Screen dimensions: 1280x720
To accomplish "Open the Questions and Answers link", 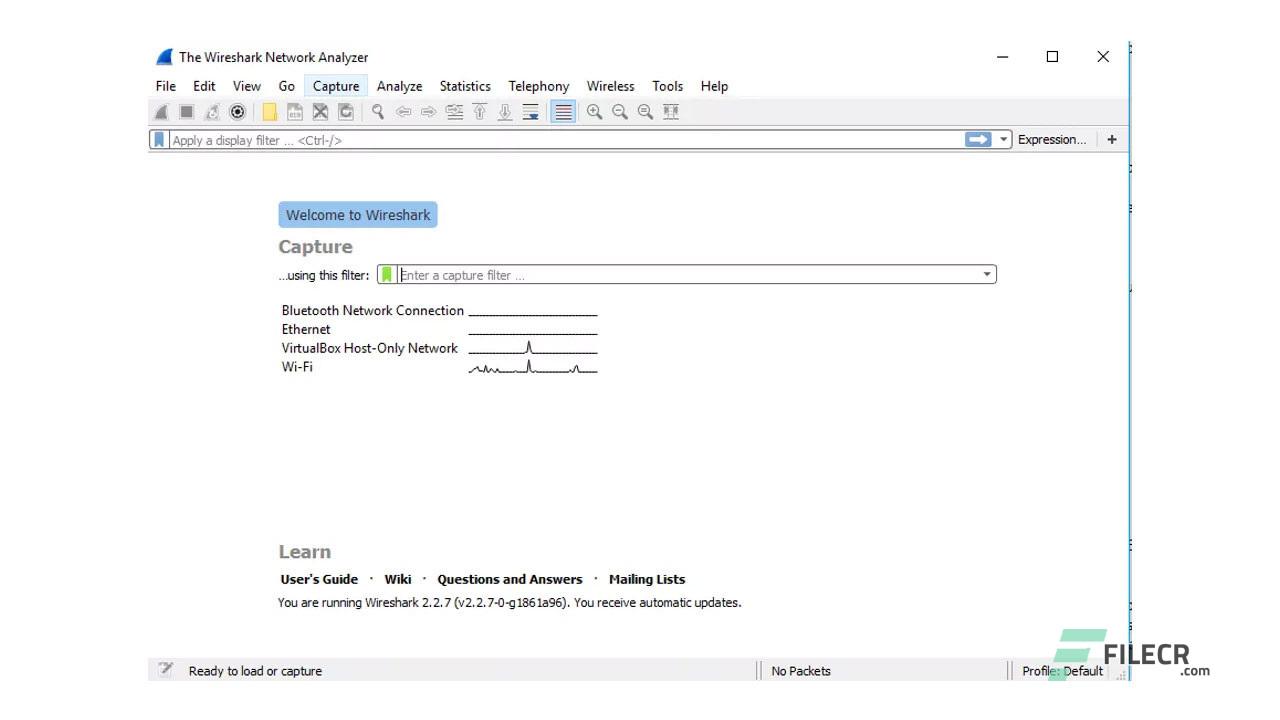I will tap(510, 579).
